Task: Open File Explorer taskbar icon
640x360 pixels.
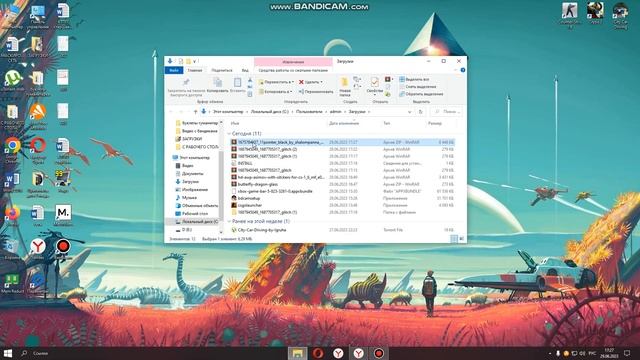Action: (297, 353)
